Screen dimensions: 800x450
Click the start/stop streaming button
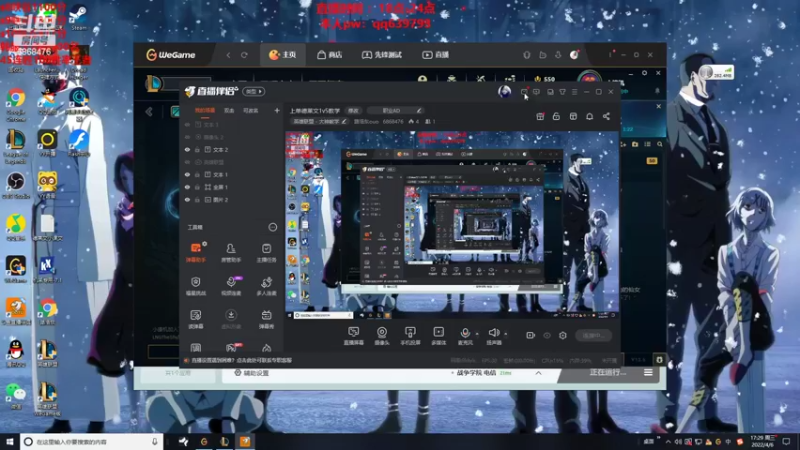(593, 335)
